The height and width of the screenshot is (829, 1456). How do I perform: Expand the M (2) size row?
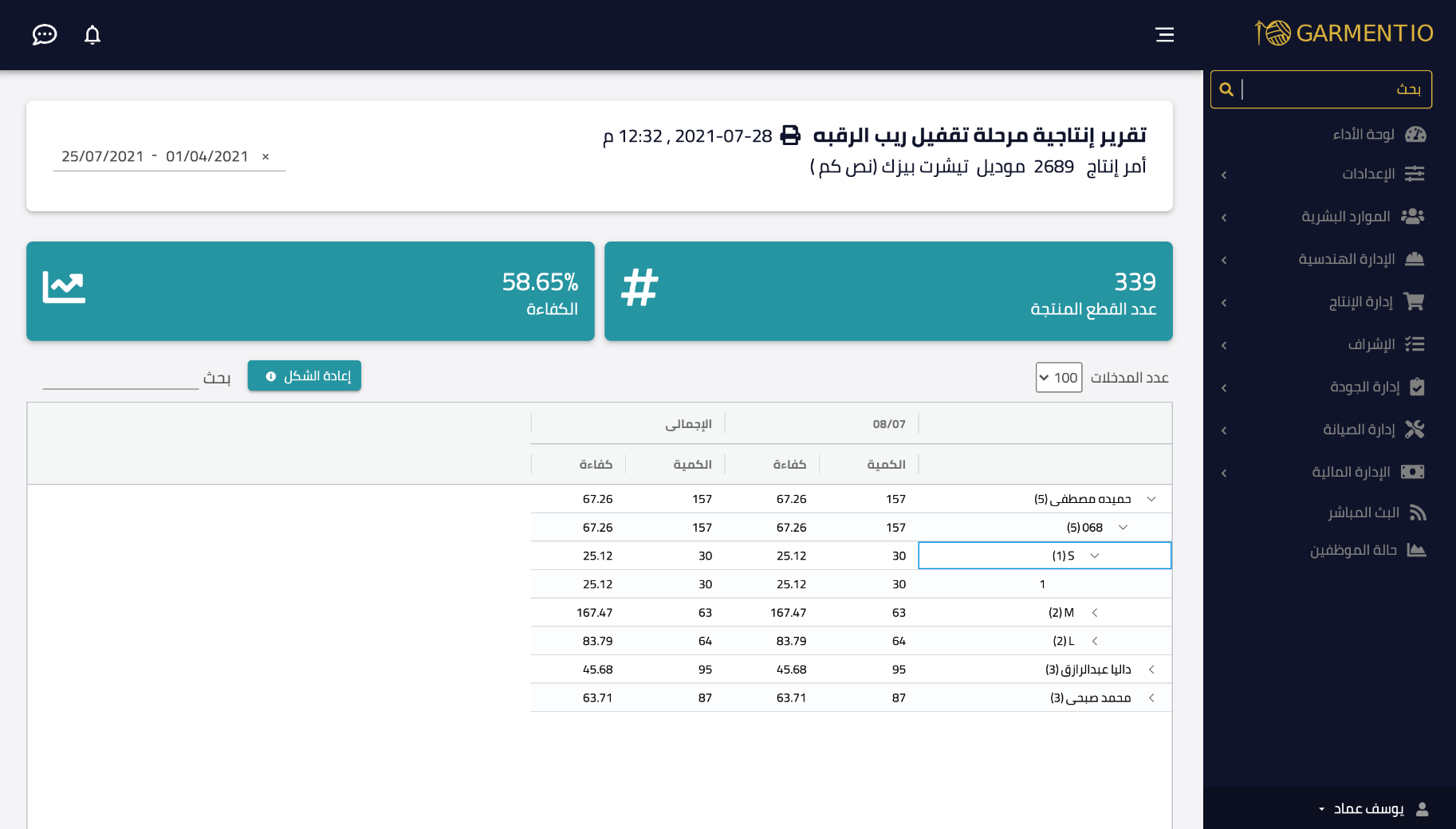tap(1095, 613)
